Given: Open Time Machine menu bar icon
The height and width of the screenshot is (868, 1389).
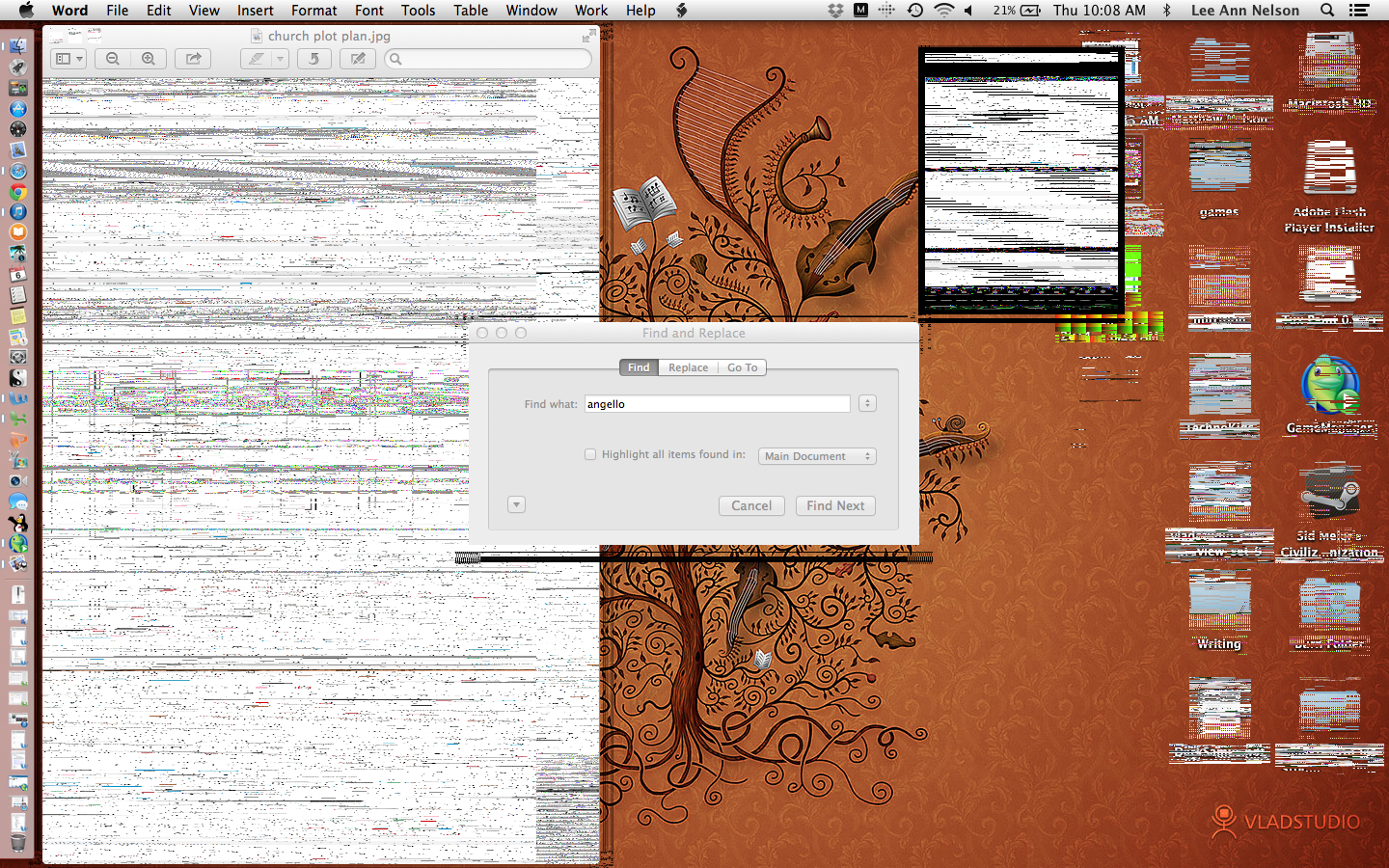Looking at the screenshot, I should (915, 10).
